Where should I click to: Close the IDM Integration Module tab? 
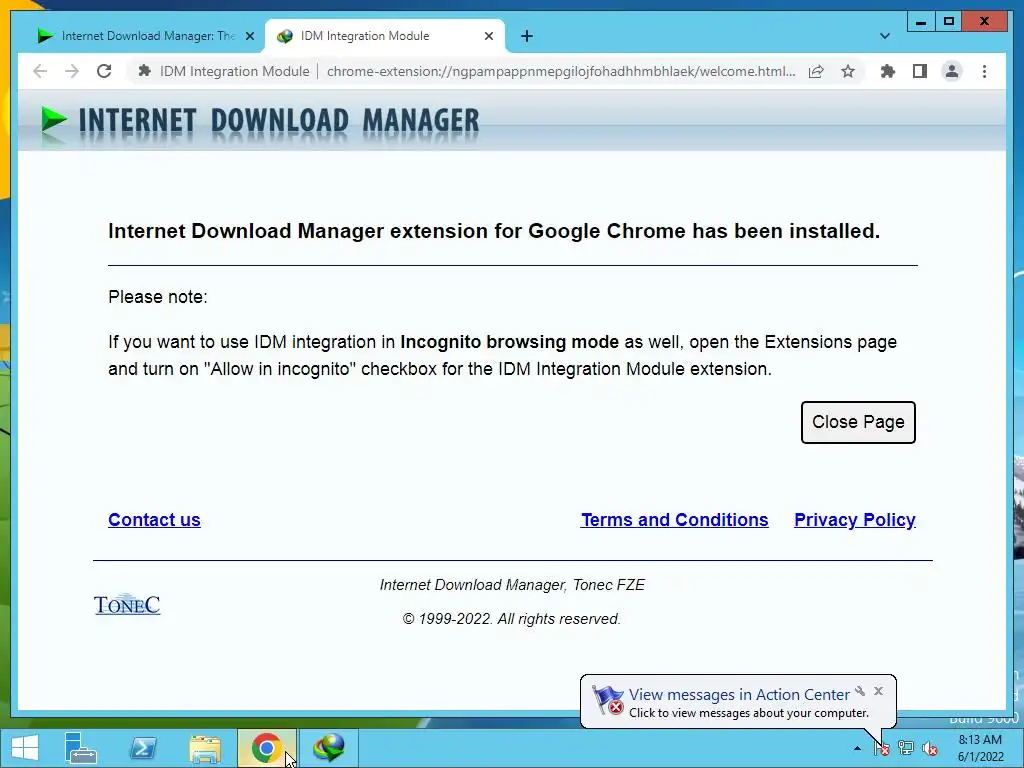tap(488, 37)
